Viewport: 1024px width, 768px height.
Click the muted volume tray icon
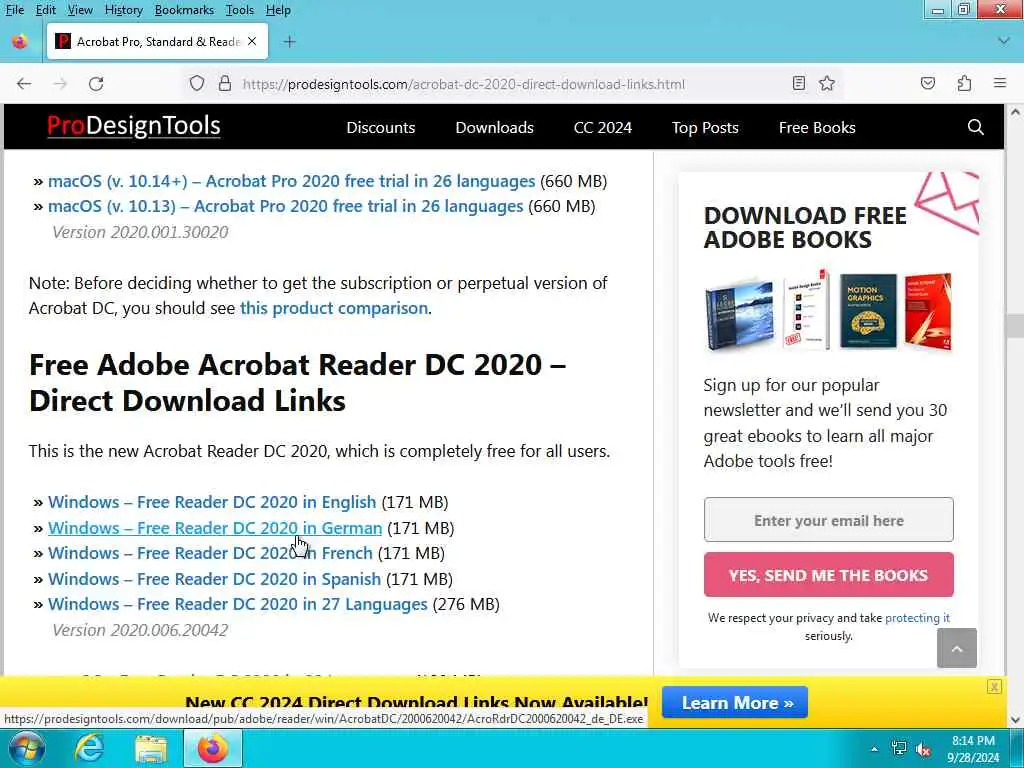pyautogui.click(x=923, y=749)
